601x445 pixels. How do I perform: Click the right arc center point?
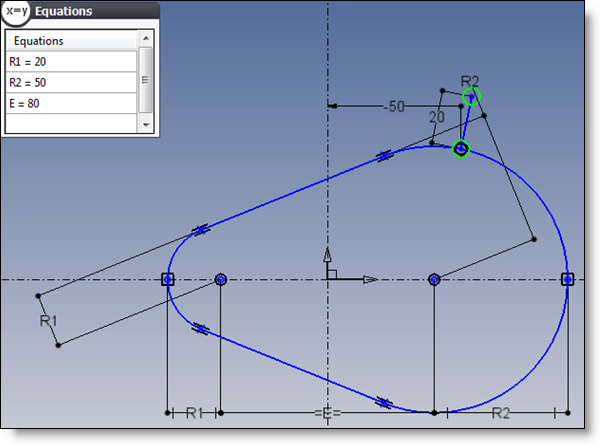click(434, 279)
